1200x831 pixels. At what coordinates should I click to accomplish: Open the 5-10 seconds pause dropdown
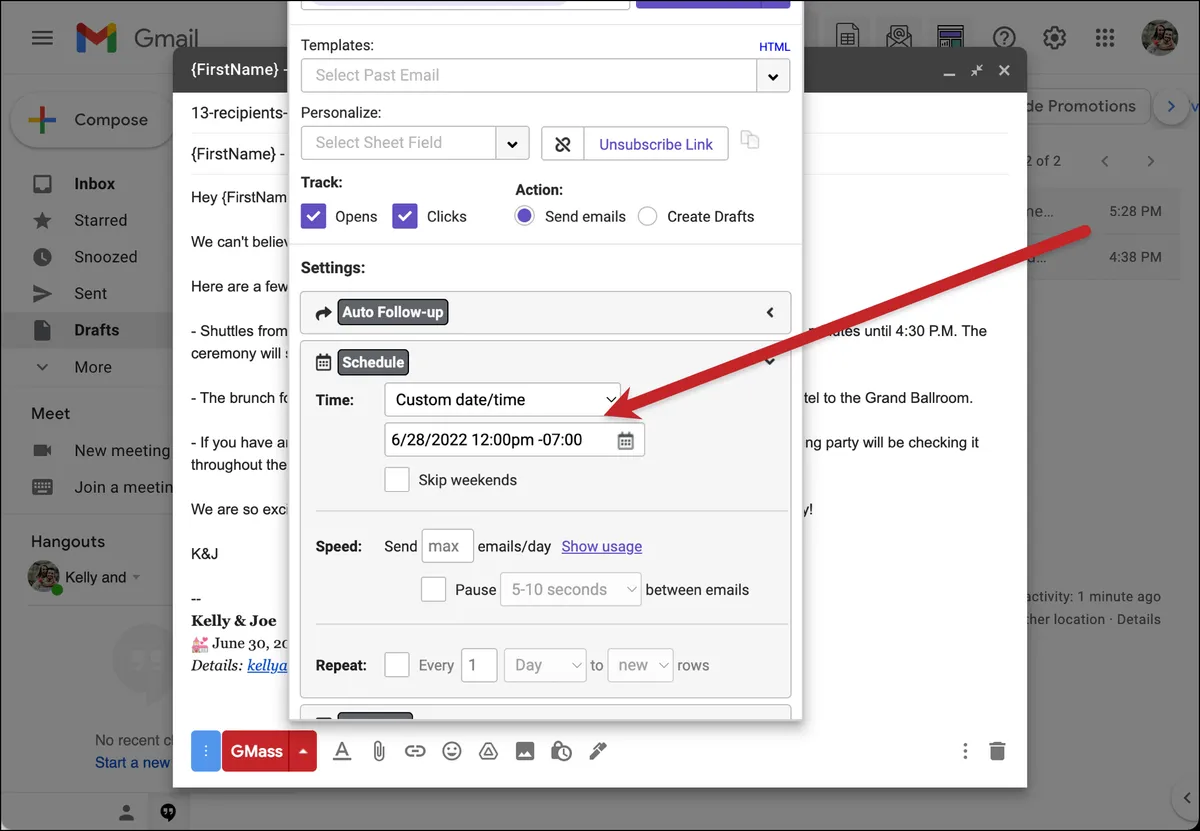point(570,590)
